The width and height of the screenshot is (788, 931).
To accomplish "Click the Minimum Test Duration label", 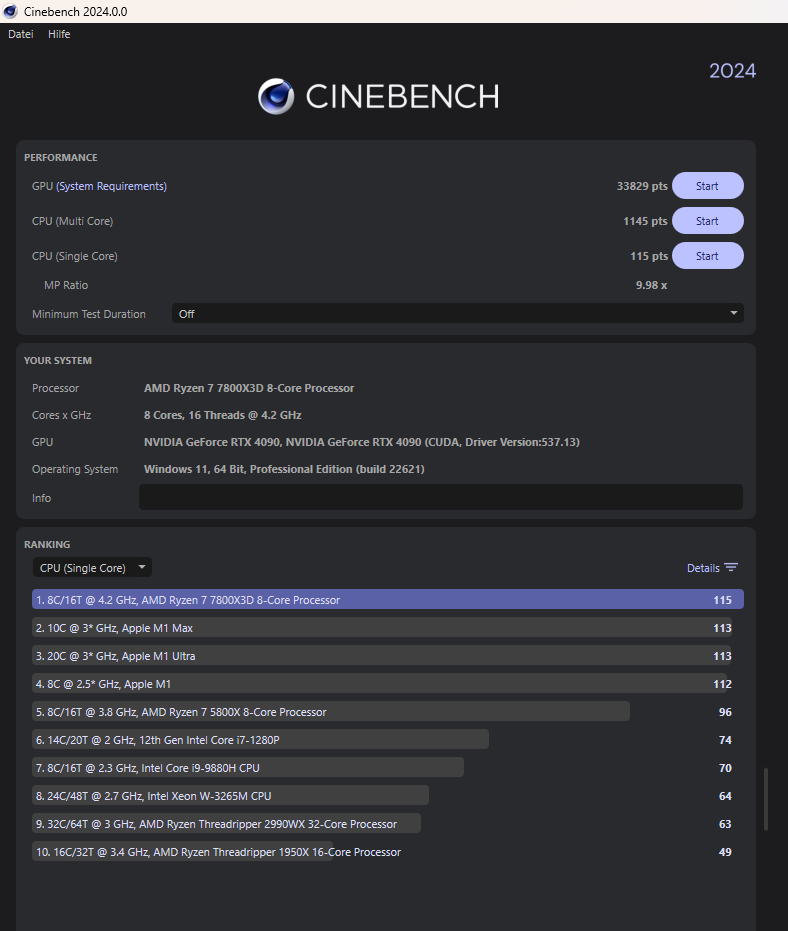I will [88, 314].
